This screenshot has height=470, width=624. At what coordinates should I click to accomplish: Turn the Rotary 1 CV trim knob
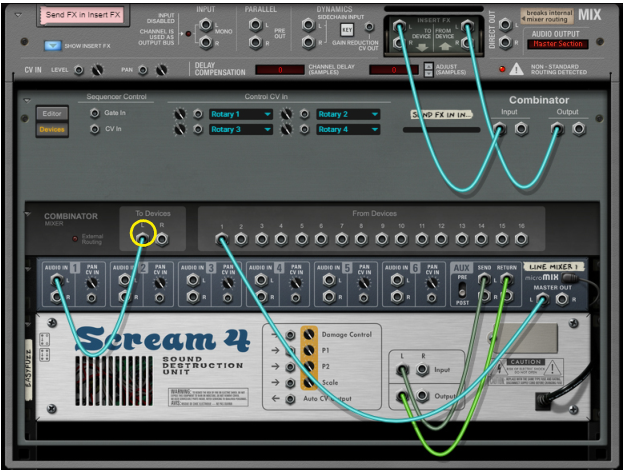coord(180,114)
